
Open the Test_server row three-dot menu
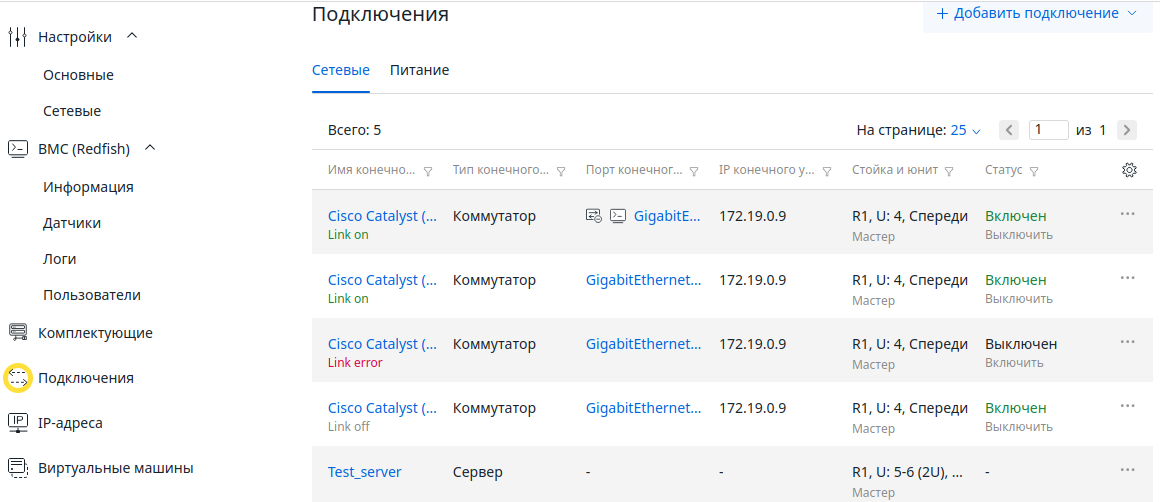click(1128, 470)
